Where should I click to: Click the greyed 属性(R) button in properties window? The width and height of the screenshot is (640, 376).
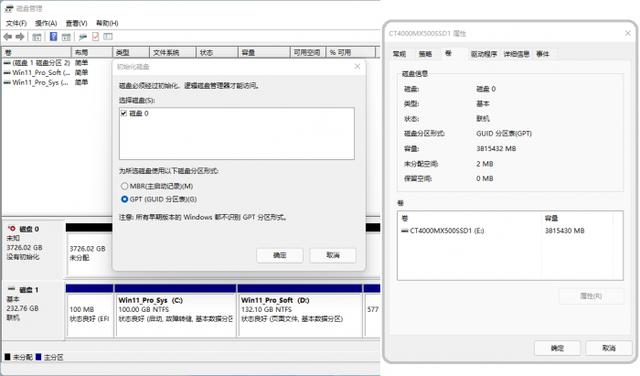591,296
